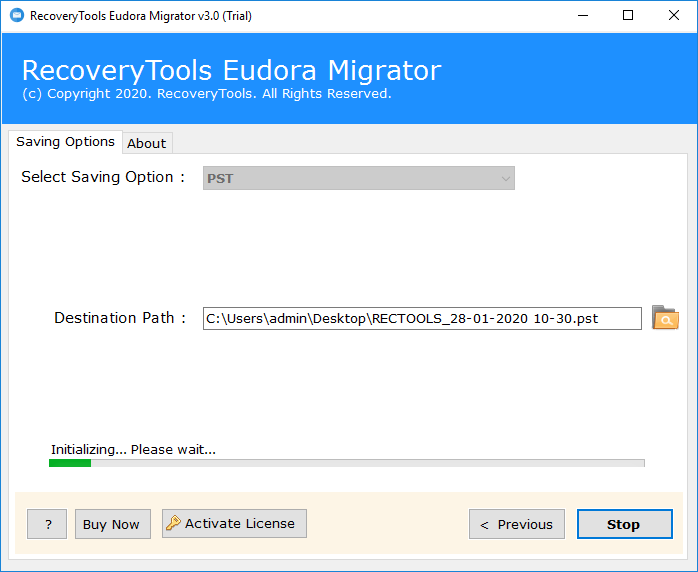
Task: Click the 'RecoveryTools Eudora Migrator' banner heading
Action: click(x=231, y=70)
